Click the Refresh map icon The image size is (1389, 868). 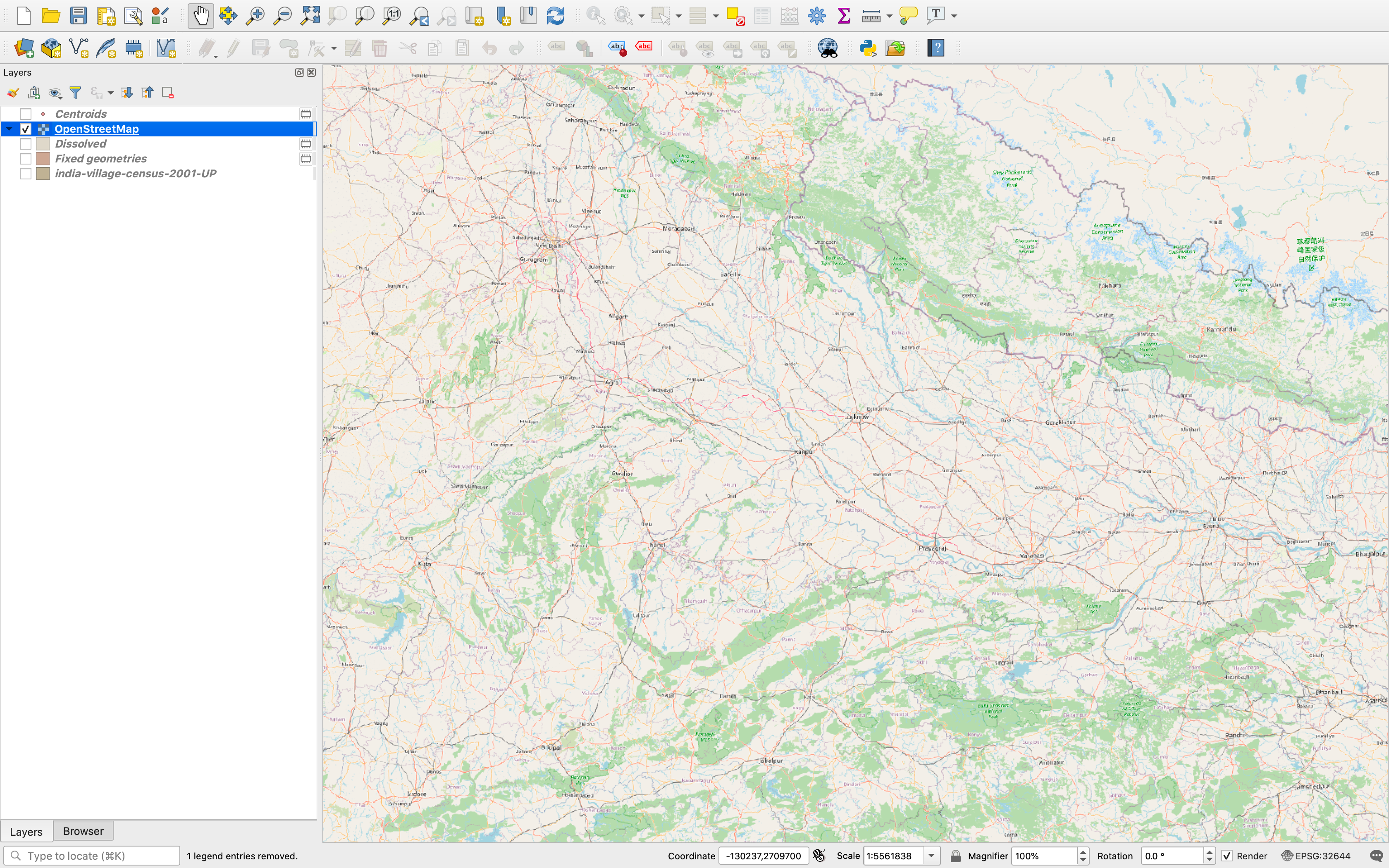555,16
